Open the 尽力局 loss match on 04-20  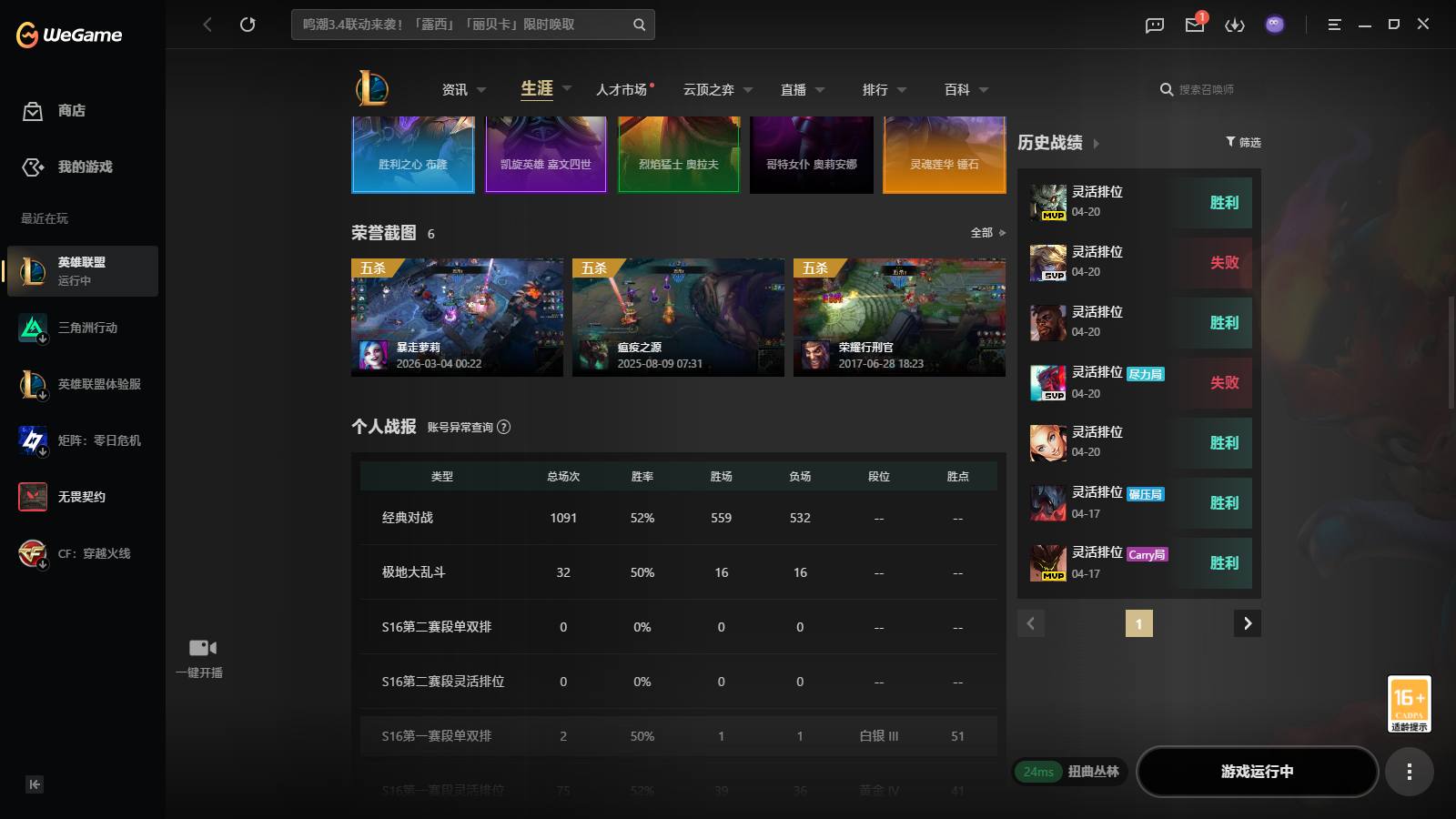pos(1139,382)
